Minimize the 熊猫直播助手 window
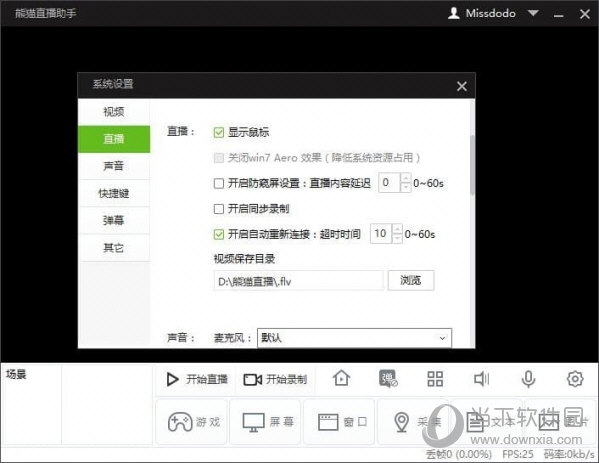 (x=559, y=15)
